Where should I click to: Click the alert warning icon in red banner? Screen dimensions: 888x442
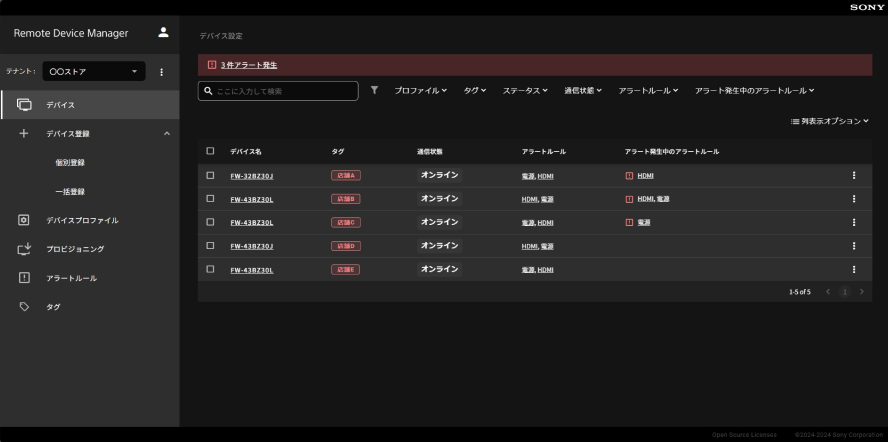[211, 65]
